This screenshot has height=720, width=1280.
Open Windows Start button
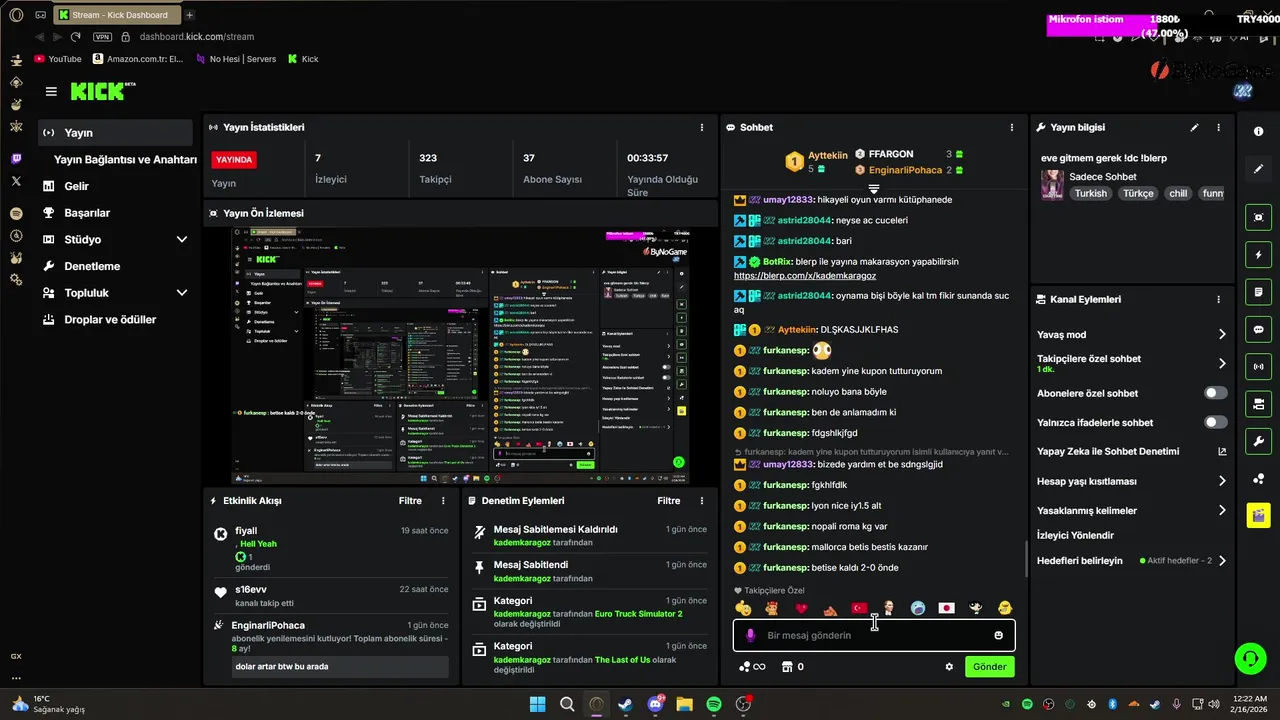tap(538, 704)
